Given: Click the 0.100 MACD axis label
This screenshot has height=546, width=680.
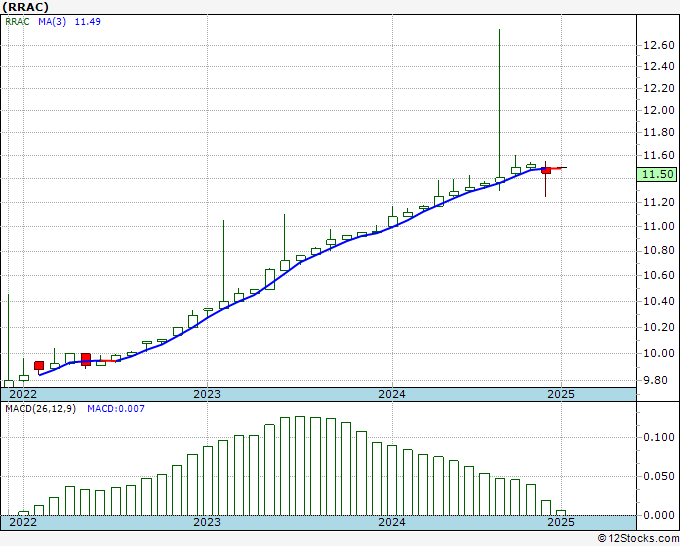Looking at the screenshot, I should pyautogui.click(x=656, y=438).
